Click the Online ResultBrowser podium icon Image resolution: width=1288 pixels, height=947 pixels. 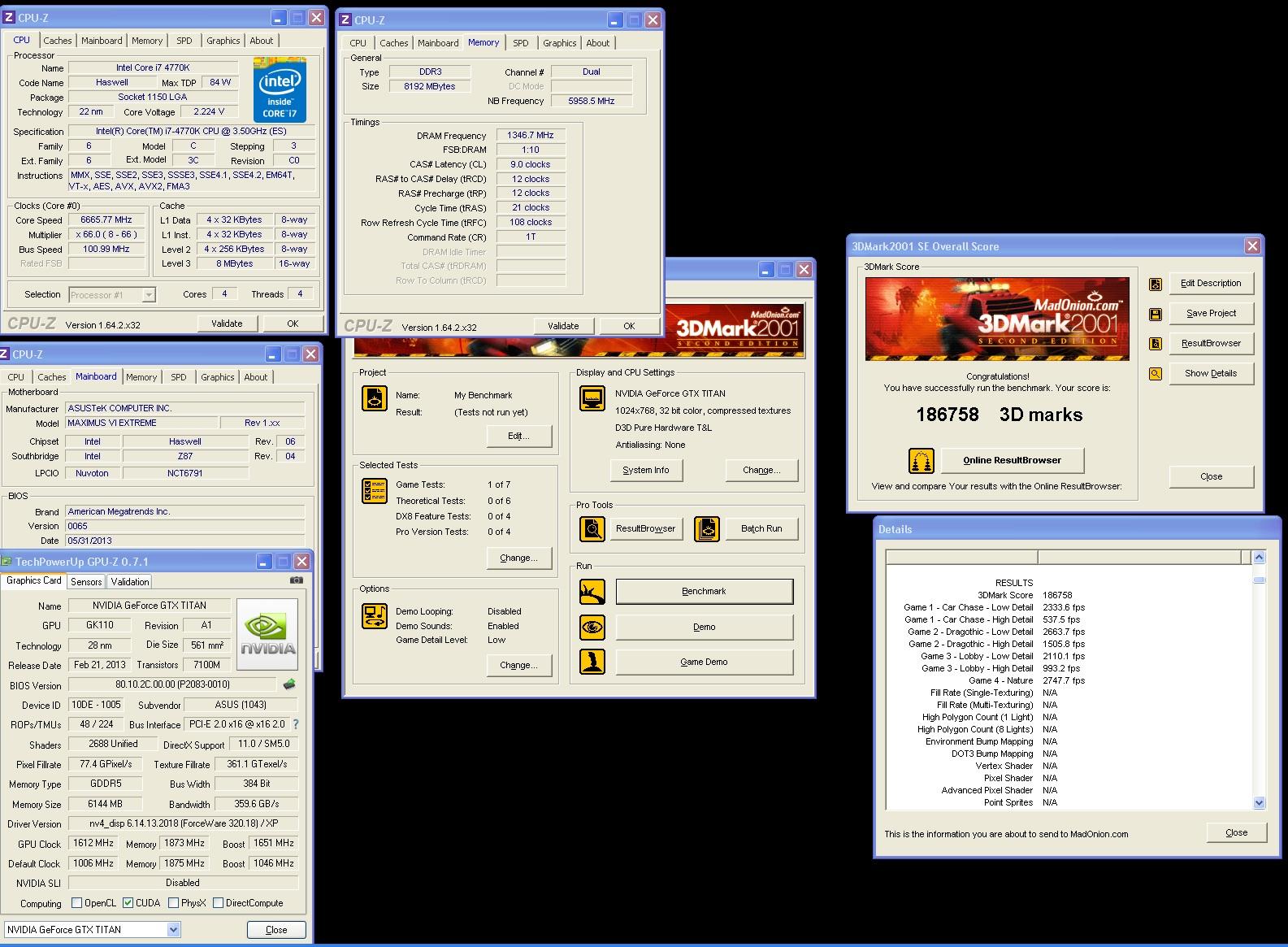point(921,461)
